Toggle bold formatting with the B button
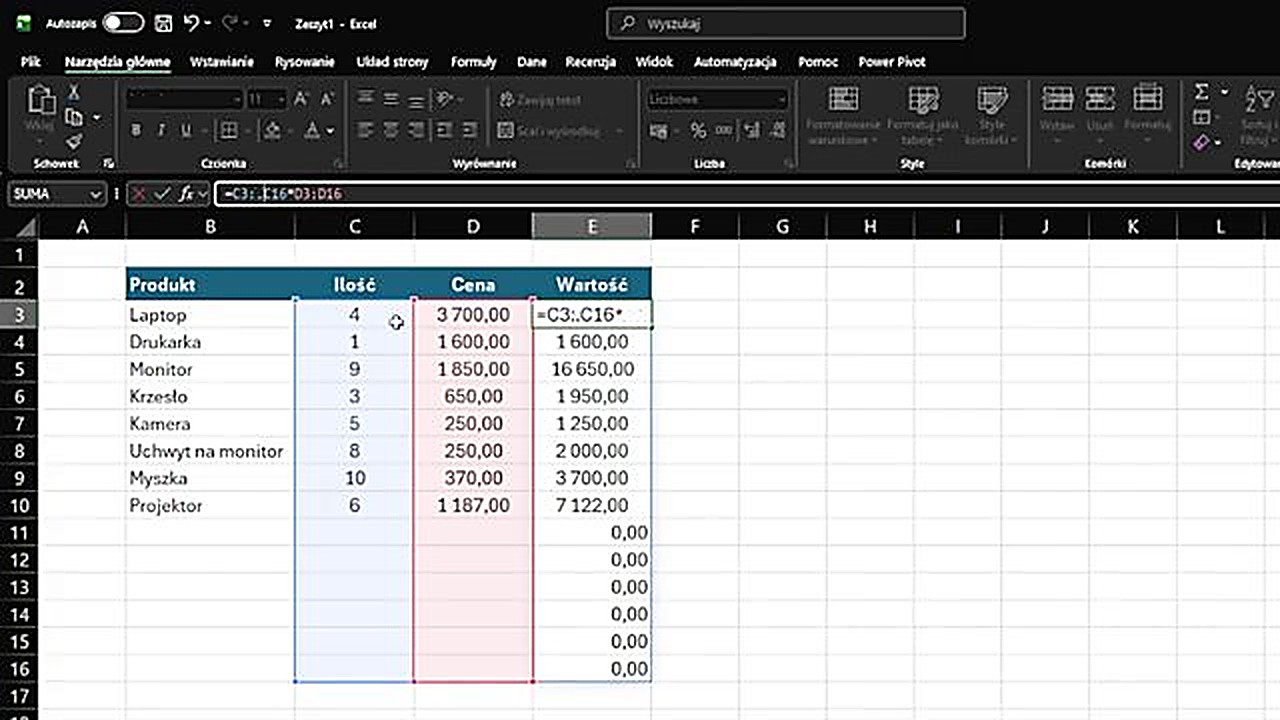 (136, 131)
